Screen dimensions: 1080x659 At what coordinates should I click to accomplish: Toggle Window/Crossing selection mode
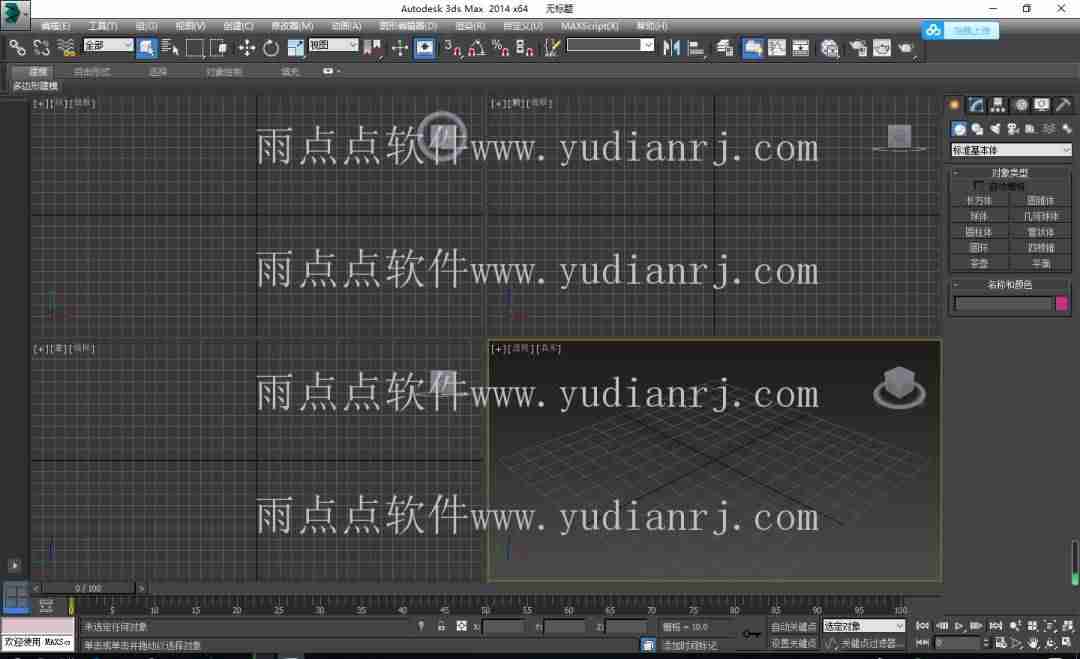click(219, 48)
